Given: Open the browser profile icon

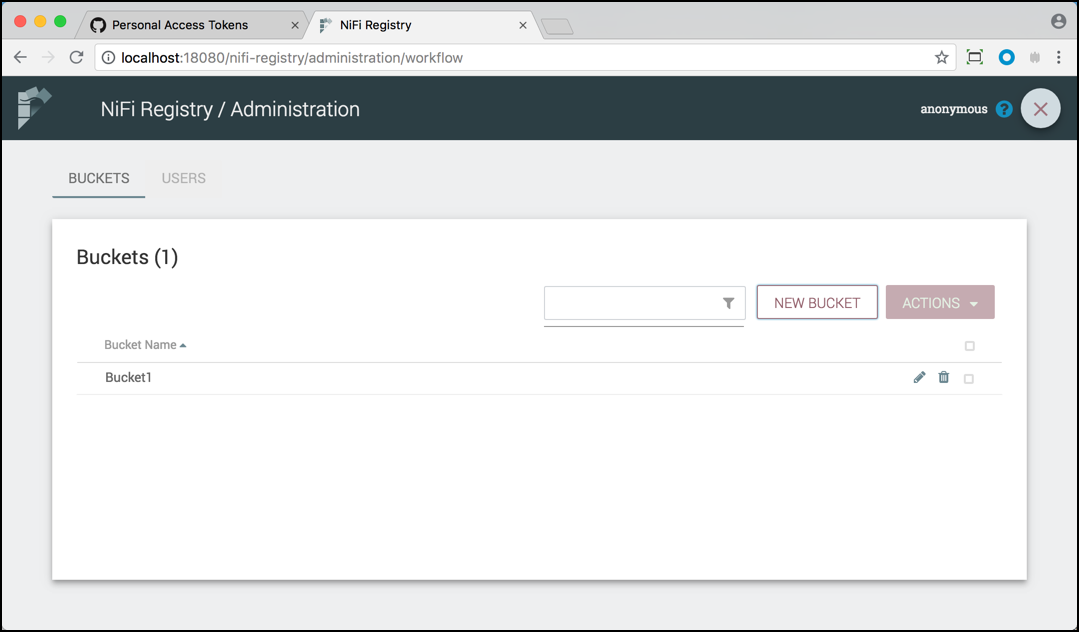Looking at the screenshot, I should pos(1057,20).
